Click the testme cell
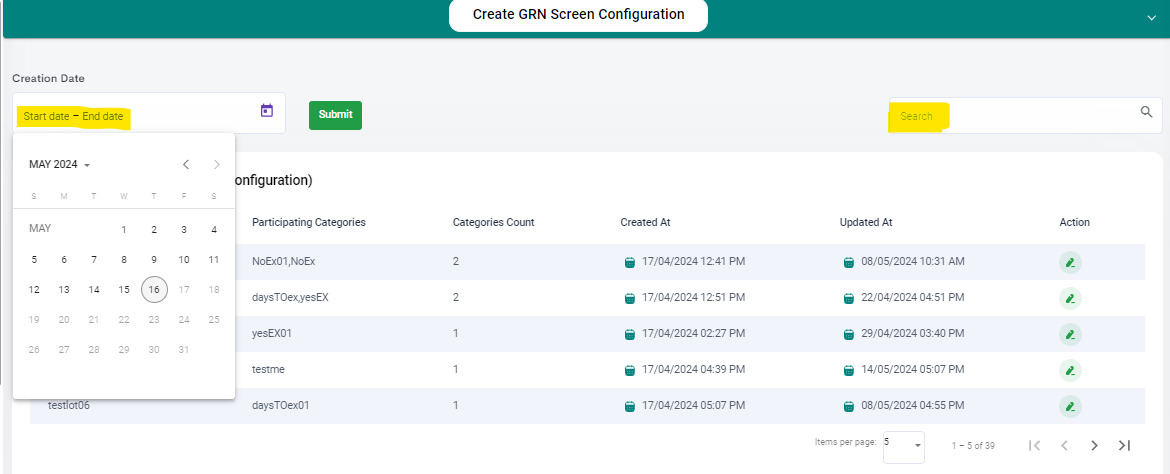Screen dimensions: 1170x474 click(269, 369)
